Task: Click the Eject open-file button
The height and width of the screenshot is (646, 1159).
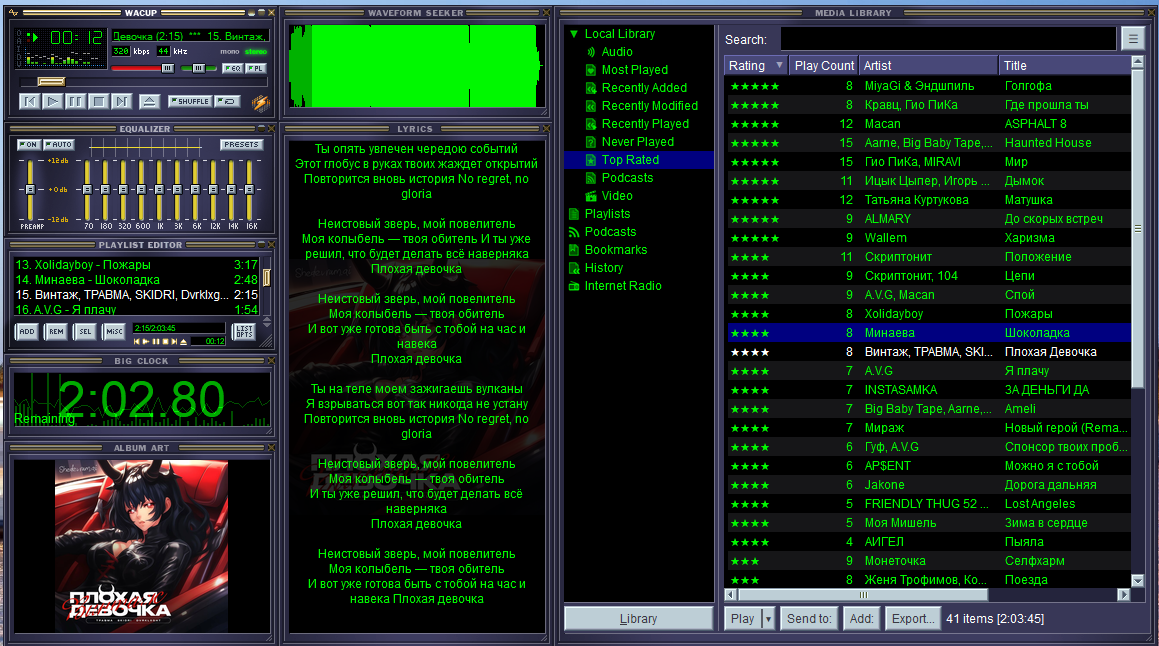Action: coord(149,101)
